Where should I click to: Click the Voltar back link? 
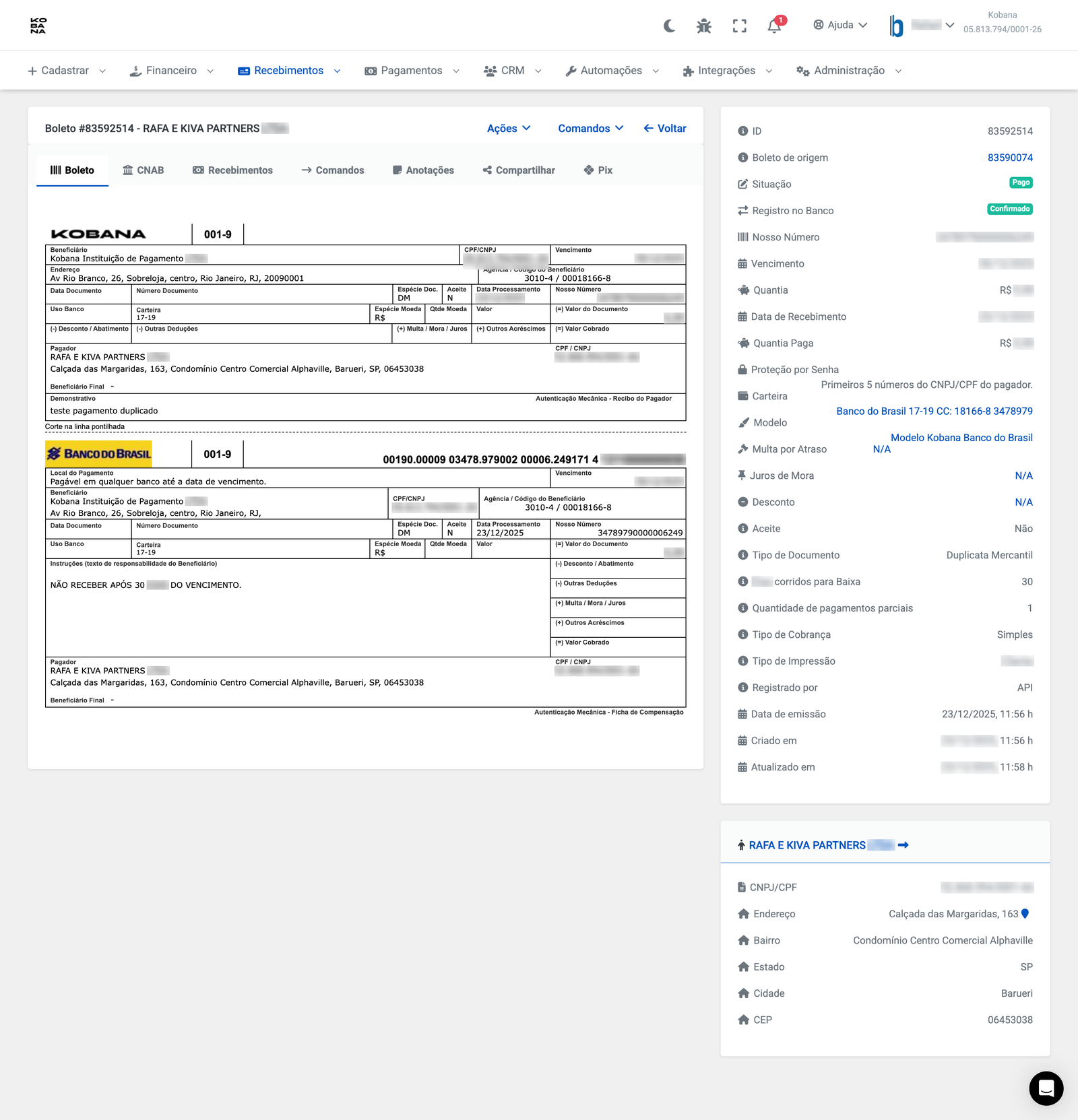pyautogui.click(x=665, y=128)
